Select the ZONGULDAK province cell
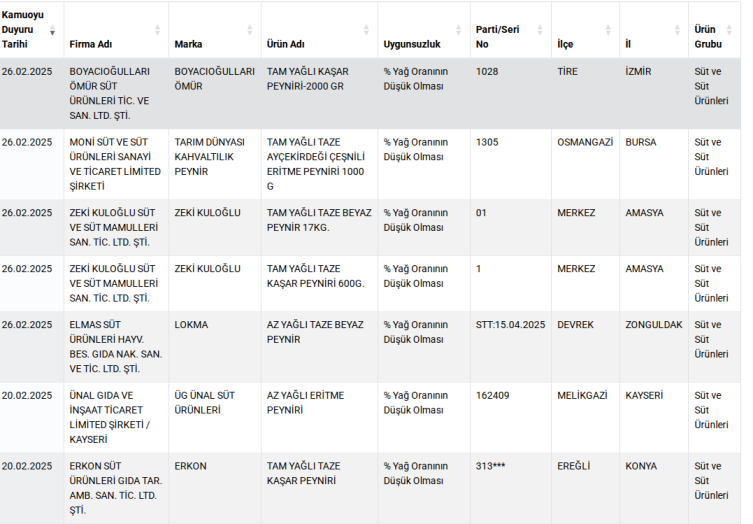 click(654, 325)
